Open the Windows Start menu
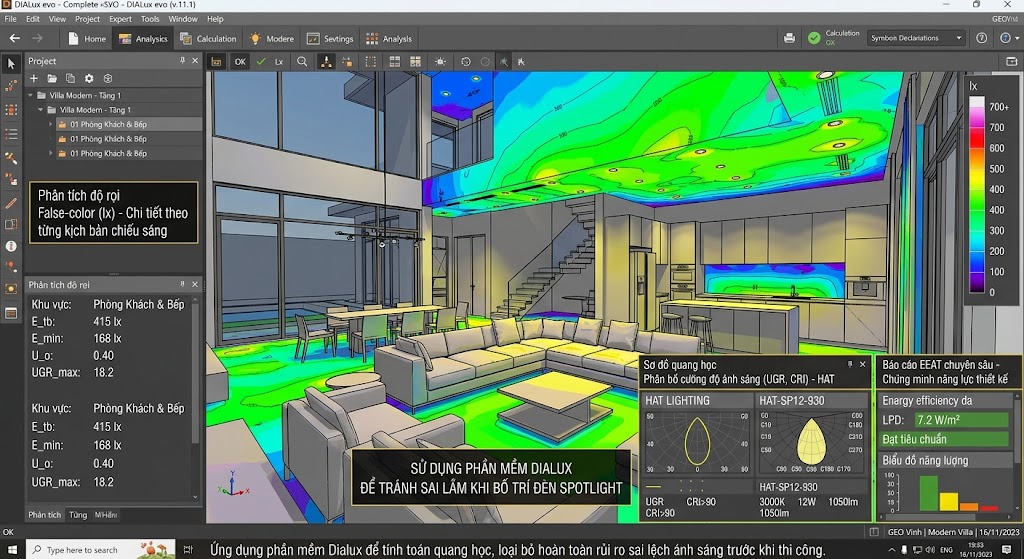The image size is (1024, 559). pyautogui.click(x=12, y=549)
